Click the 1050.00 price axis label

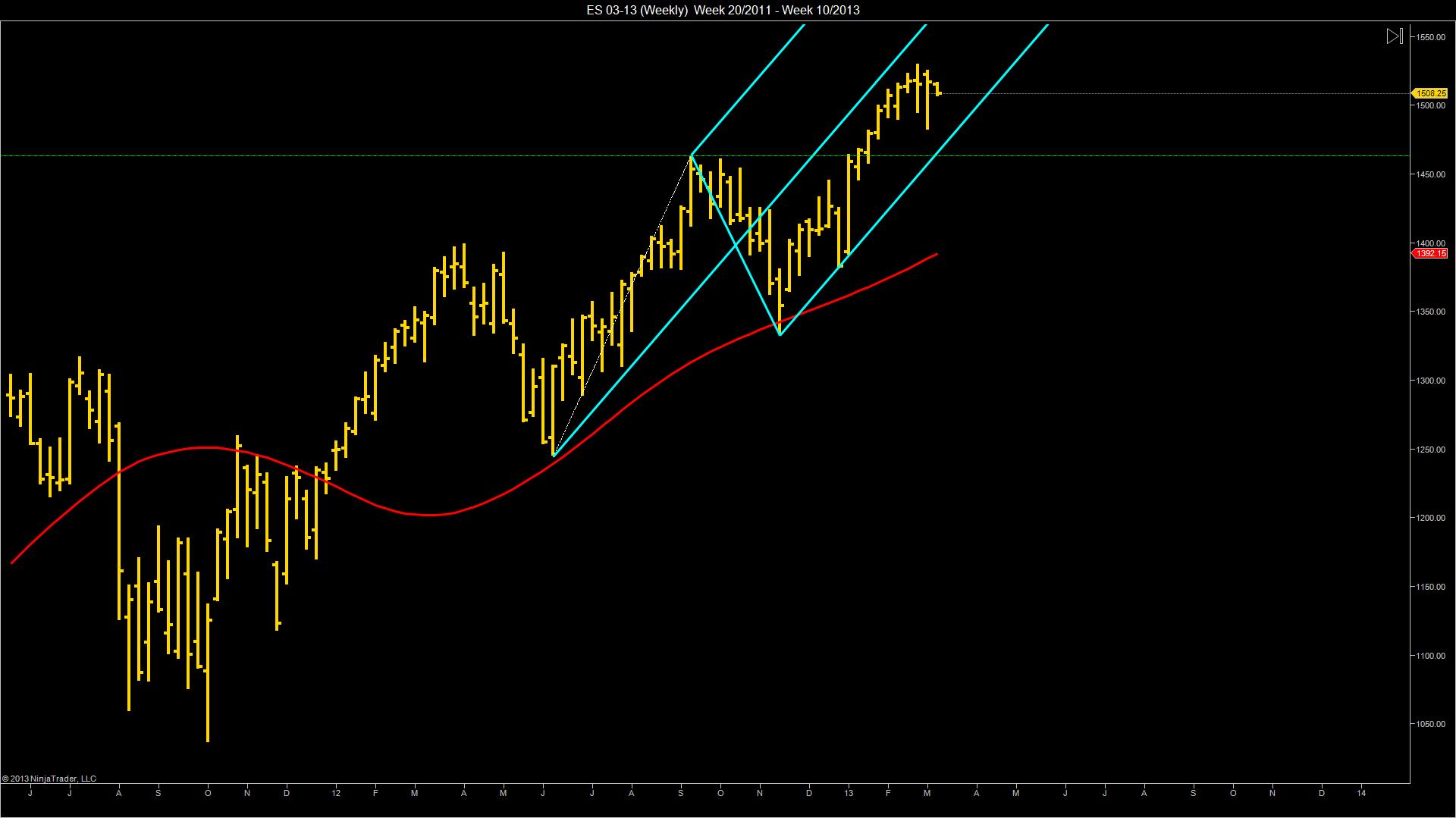click(1430, 725)
